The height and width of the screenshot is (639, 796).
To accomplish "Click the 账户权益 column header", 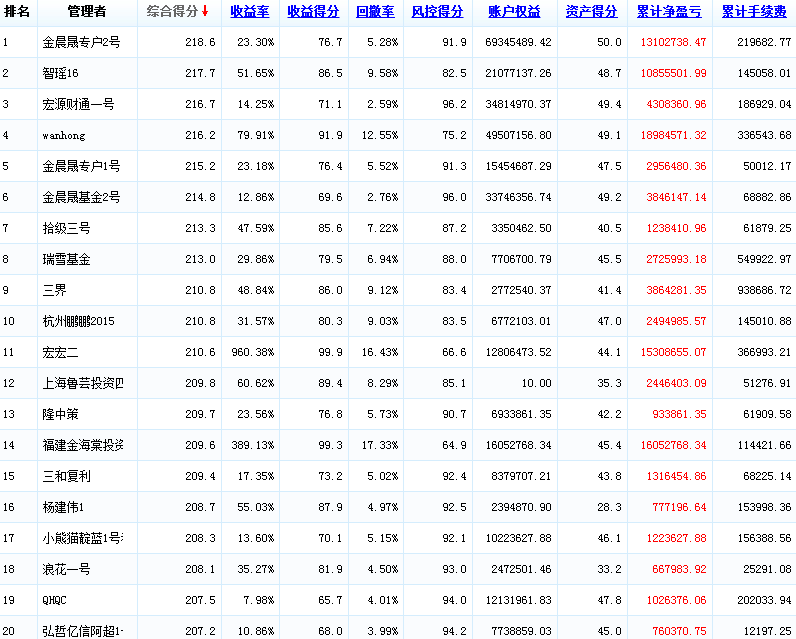I will click(514, 12).
